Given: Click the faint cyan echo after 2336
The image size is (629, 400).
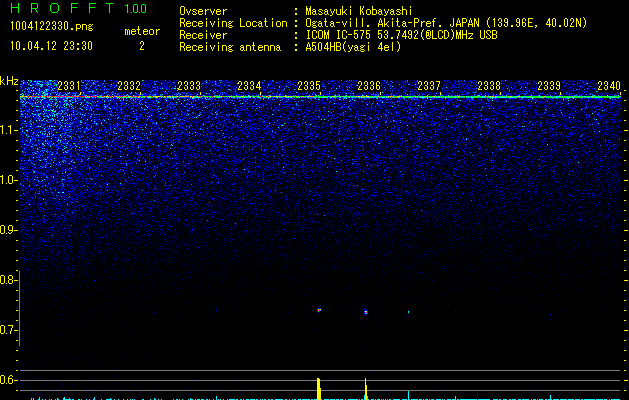Looking at the screenshot, I should point(408,312).
